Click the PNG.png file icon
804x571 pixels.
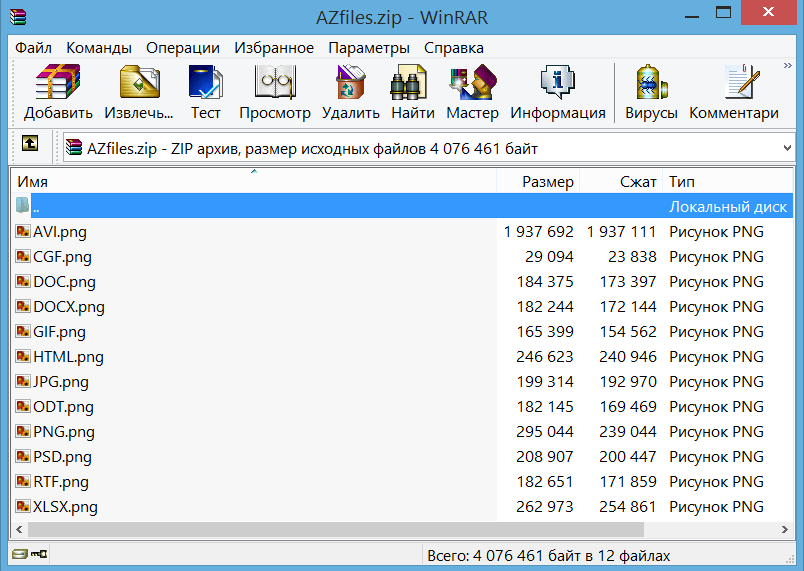23,431
